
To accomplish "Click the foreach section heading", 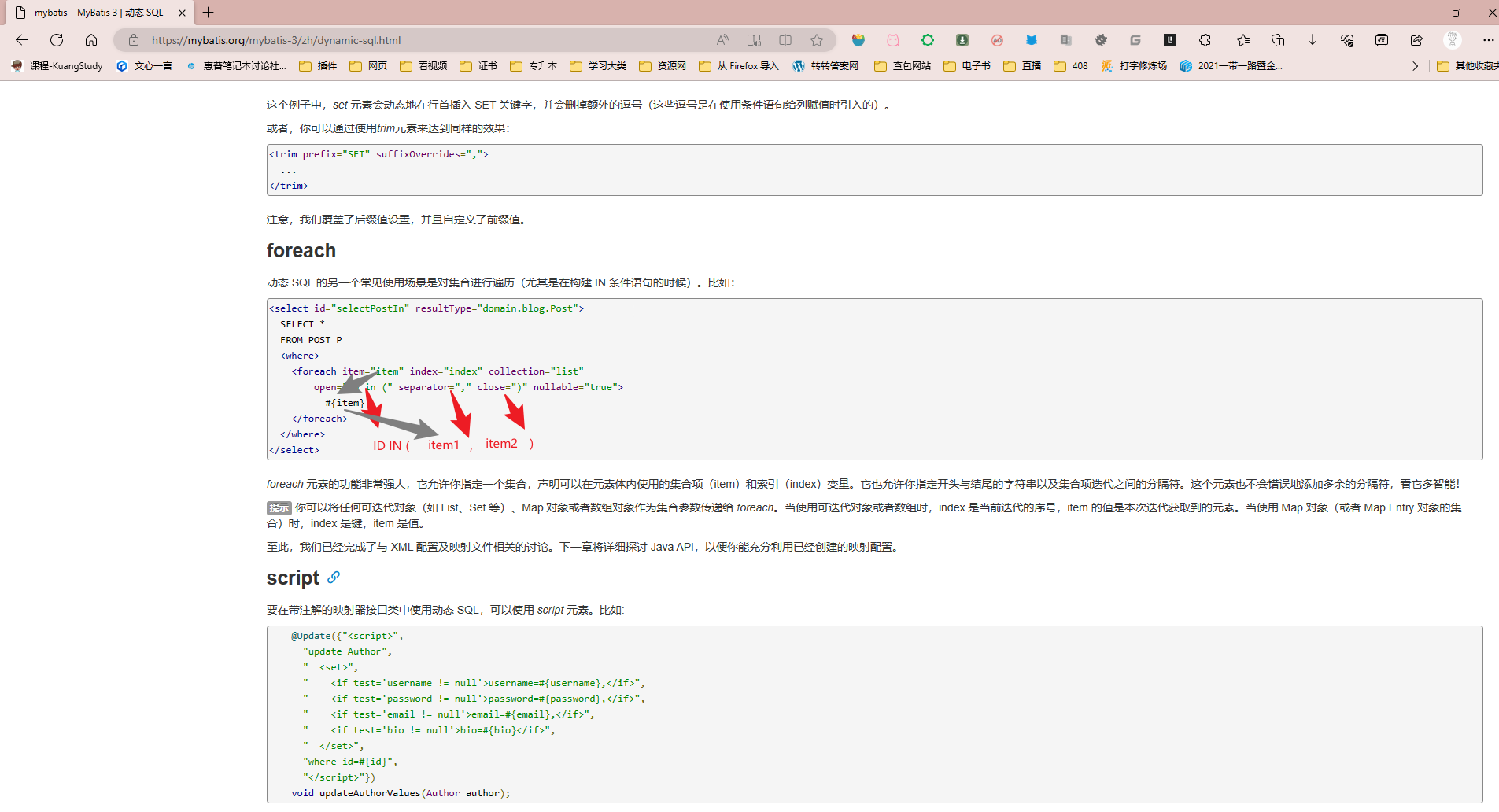I will [x=301, y=250].
